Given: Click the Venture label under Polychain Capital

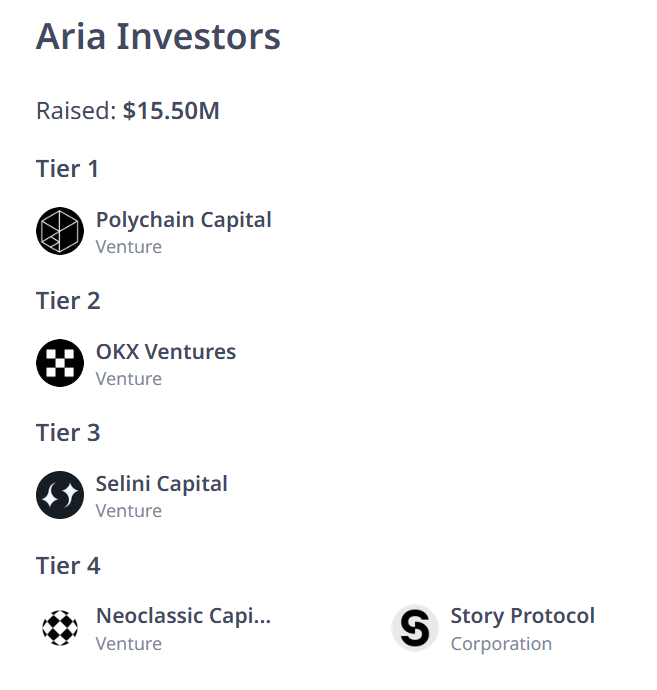Looking at the screenshot, I should pos(128,247).
